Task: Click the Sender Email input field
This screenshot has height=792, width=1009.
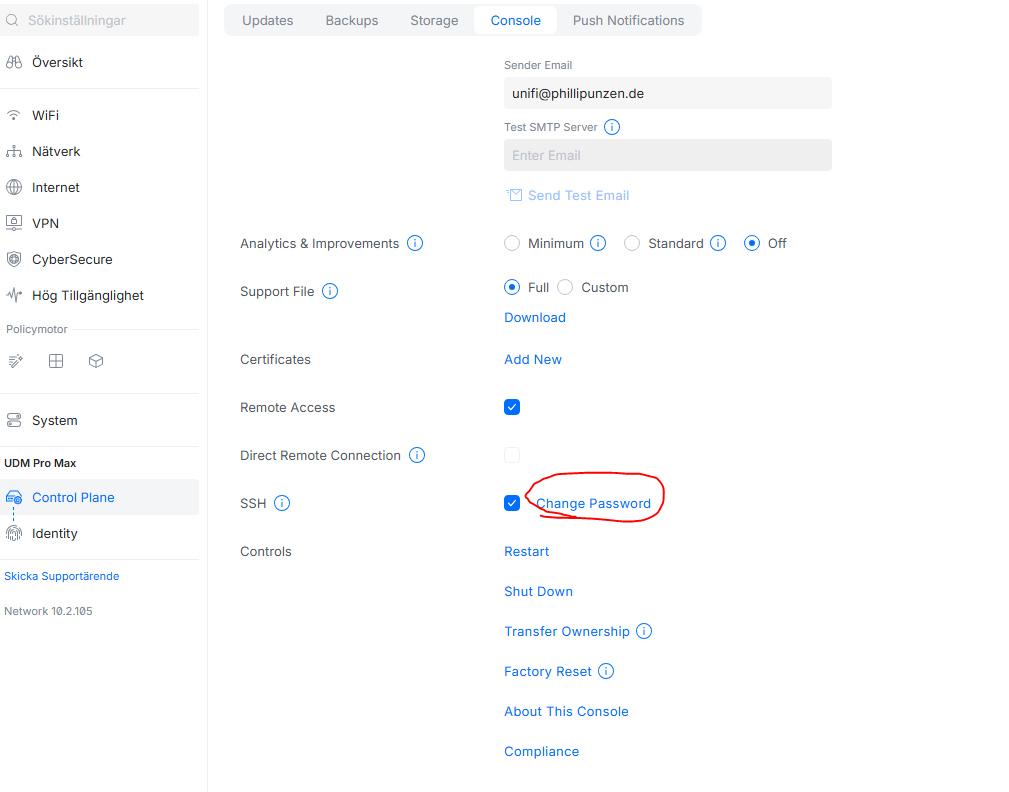Action: (667, 93)
